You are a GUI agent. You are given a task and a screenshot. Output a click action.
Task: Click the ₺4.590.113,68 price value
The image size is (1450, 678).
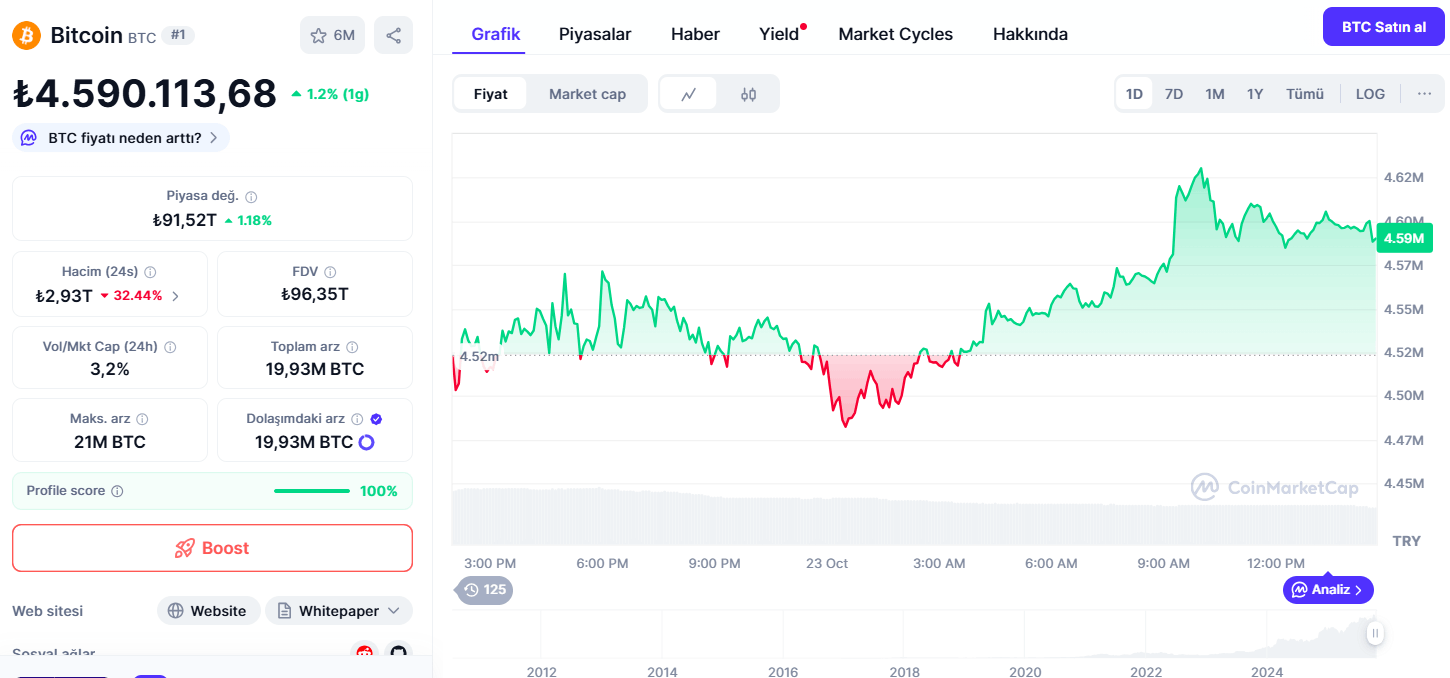[145, 94]
